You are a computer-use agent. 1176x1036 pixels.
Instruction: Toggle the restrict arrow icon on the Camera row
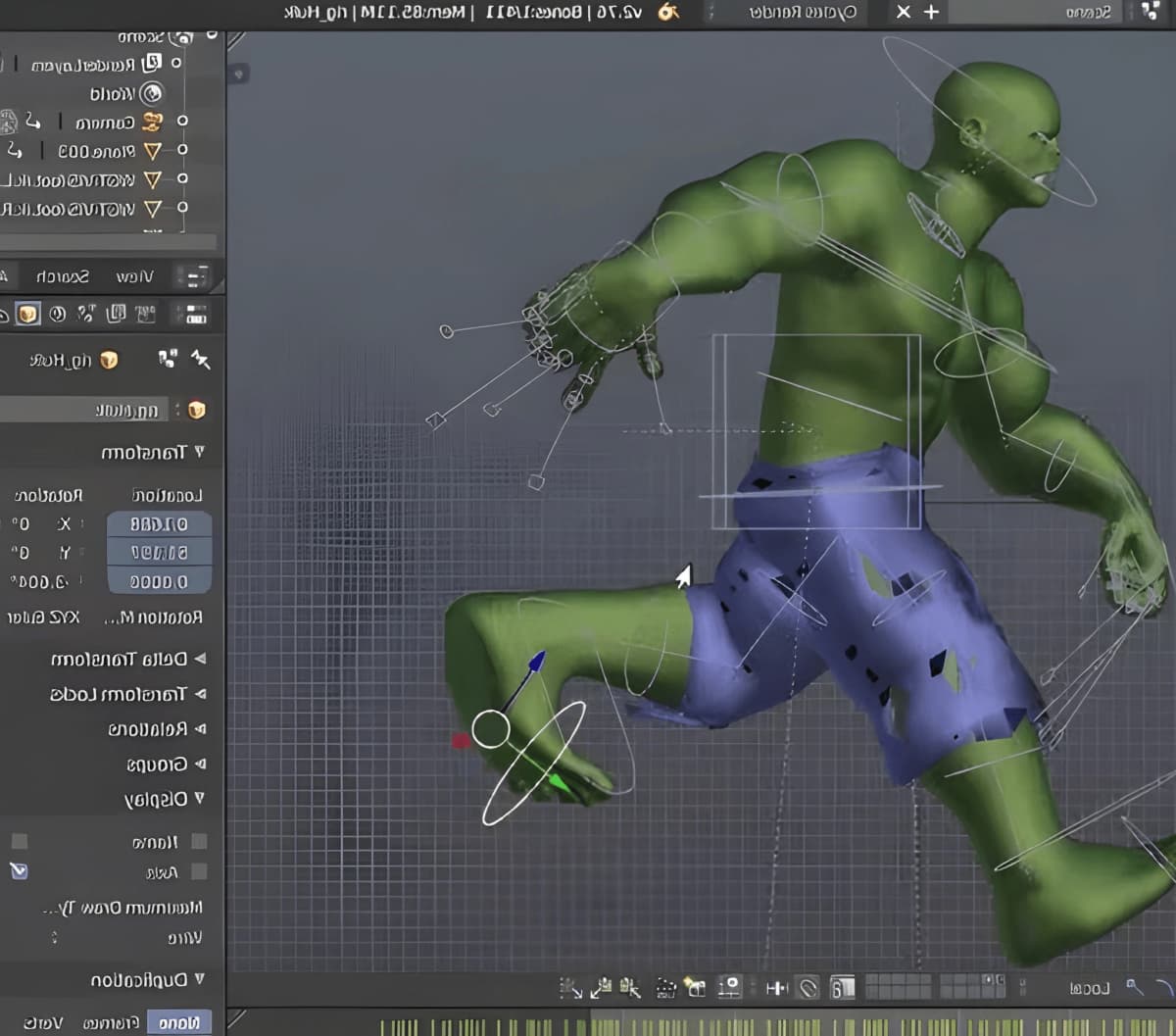pyautogui.click(x=33, y=122)
